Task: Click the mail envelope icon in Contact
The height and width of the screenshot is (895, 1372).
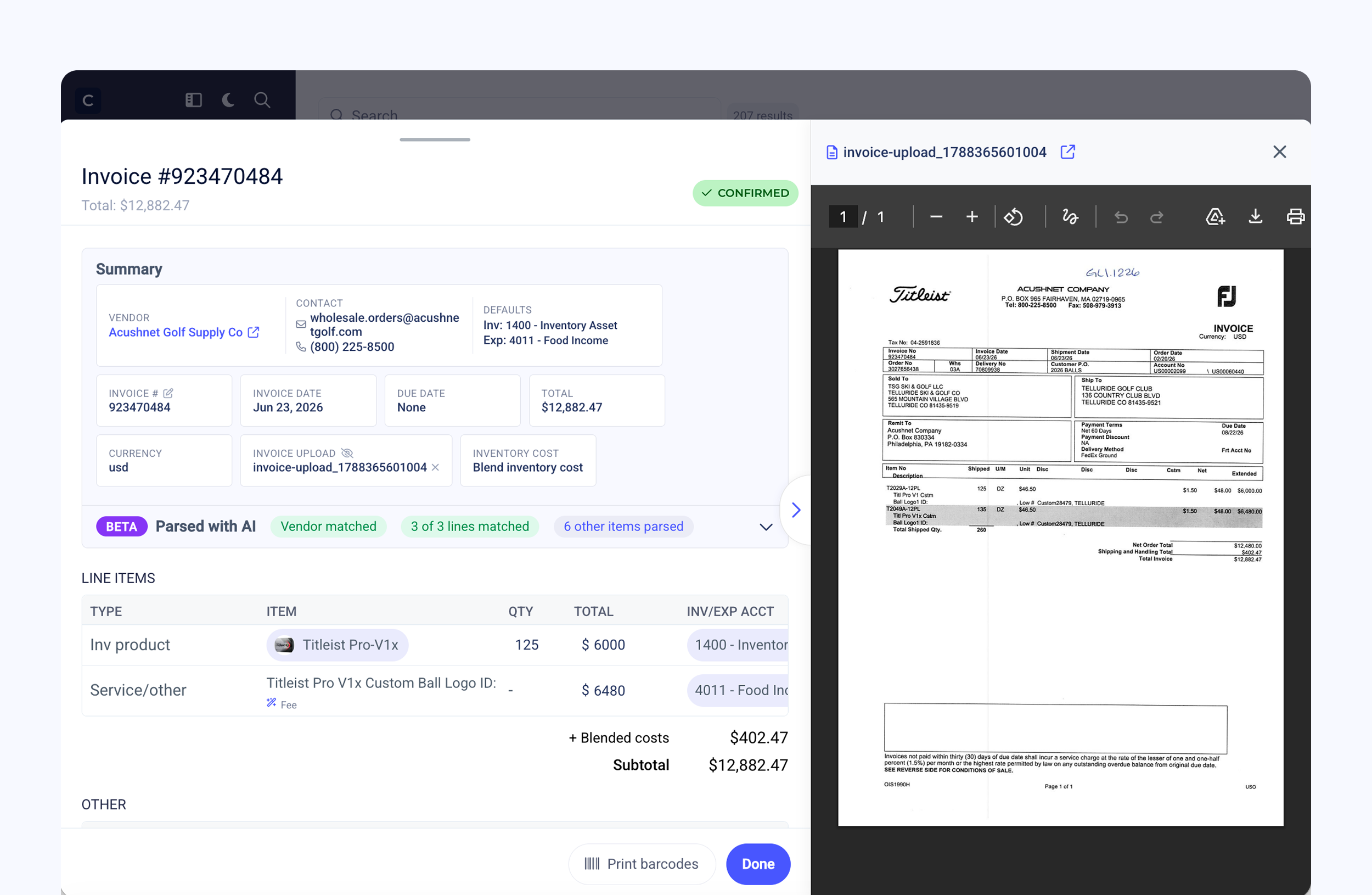Action: (x=301, y=325)
